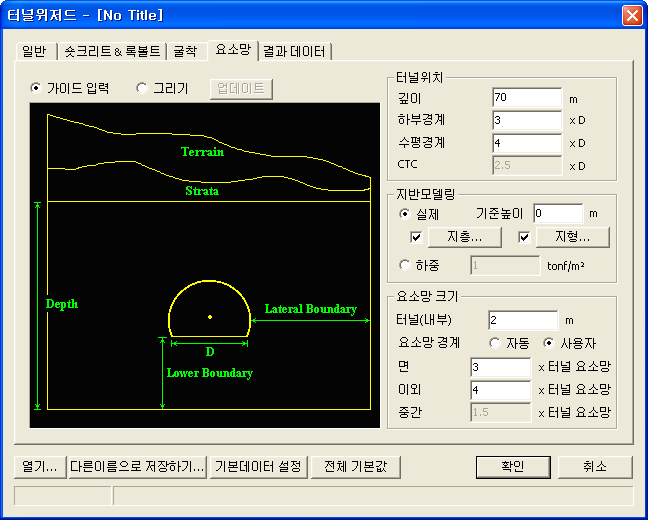The image size is (648, 520).
Task: Click the tunnel center point dot
Action: pyautogui.click(x=210, y=317)
